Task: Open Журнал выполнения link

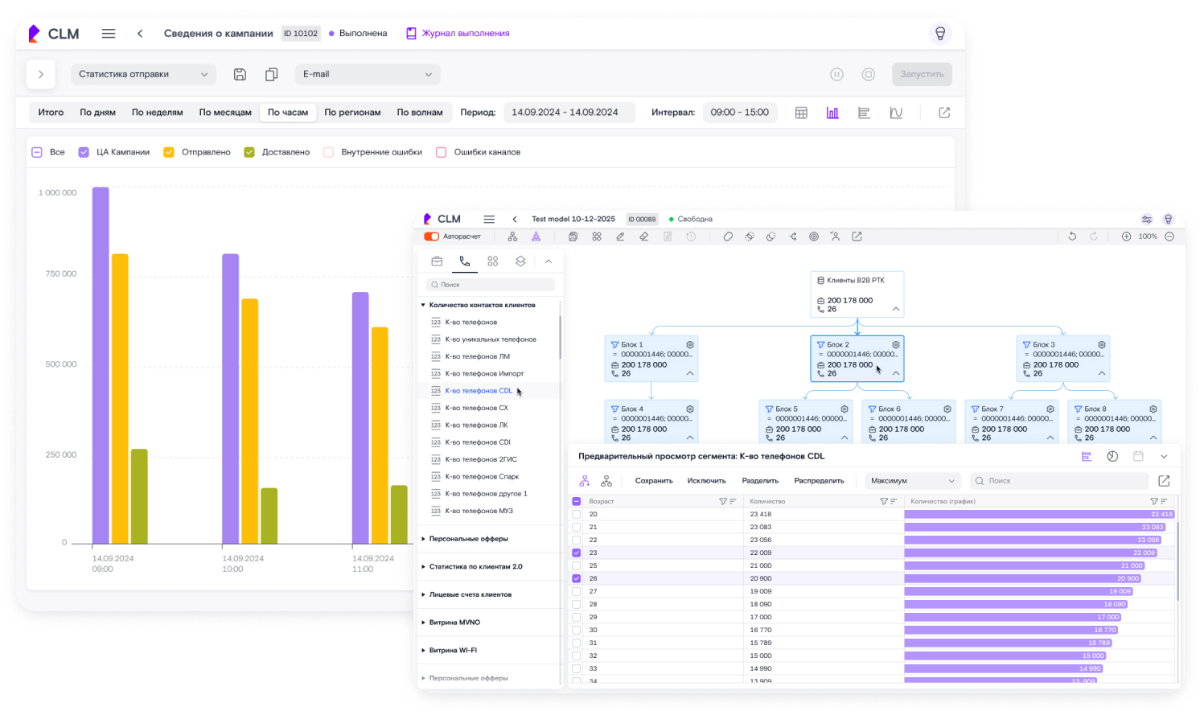Action: tap(457, 33)
